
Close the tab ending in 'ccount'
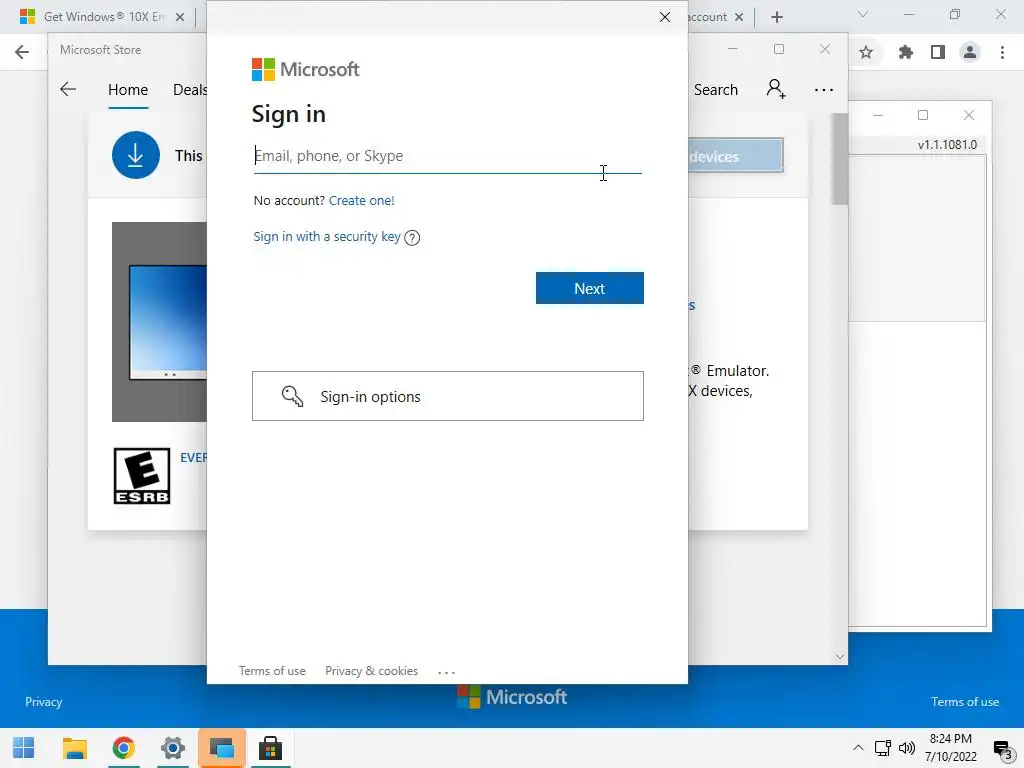(739, 18)
